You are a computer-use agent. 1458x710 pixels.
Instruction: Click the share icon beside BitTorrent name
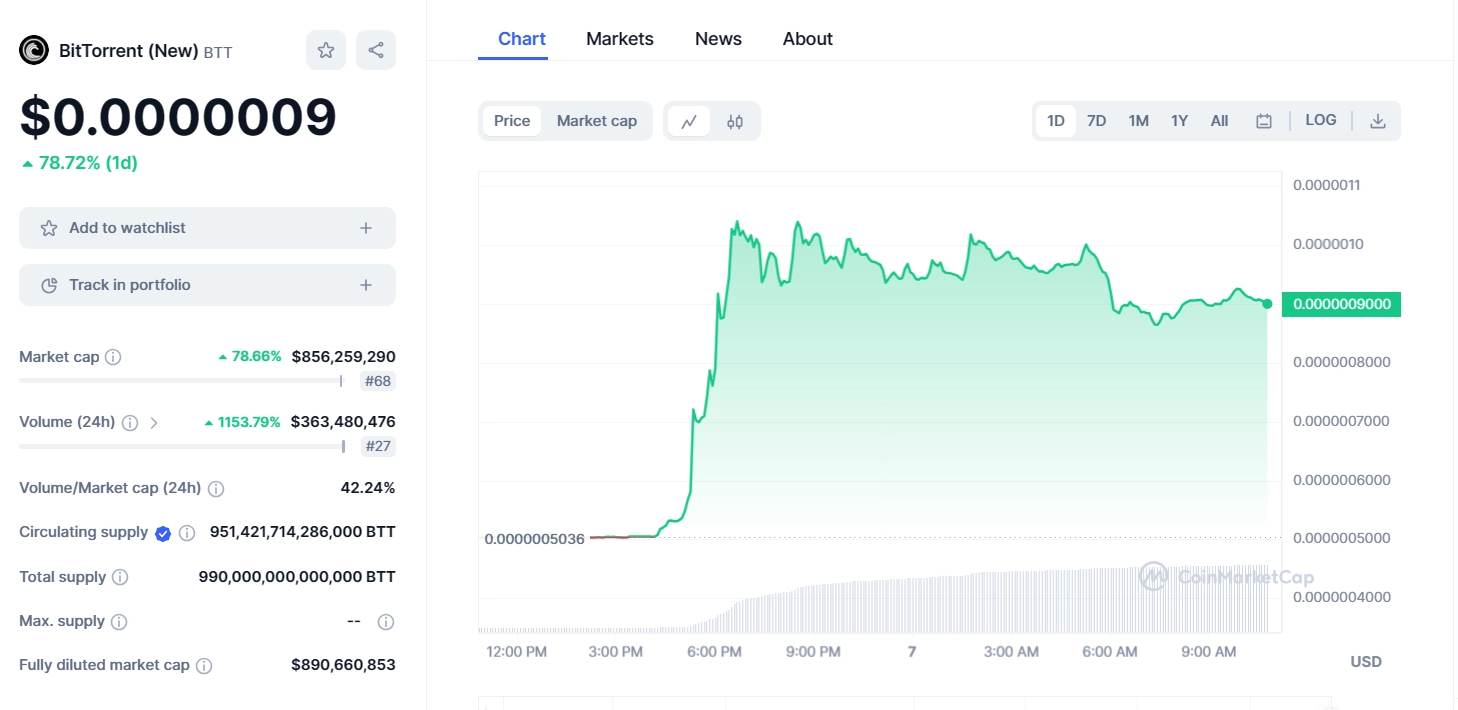[376, 49]
